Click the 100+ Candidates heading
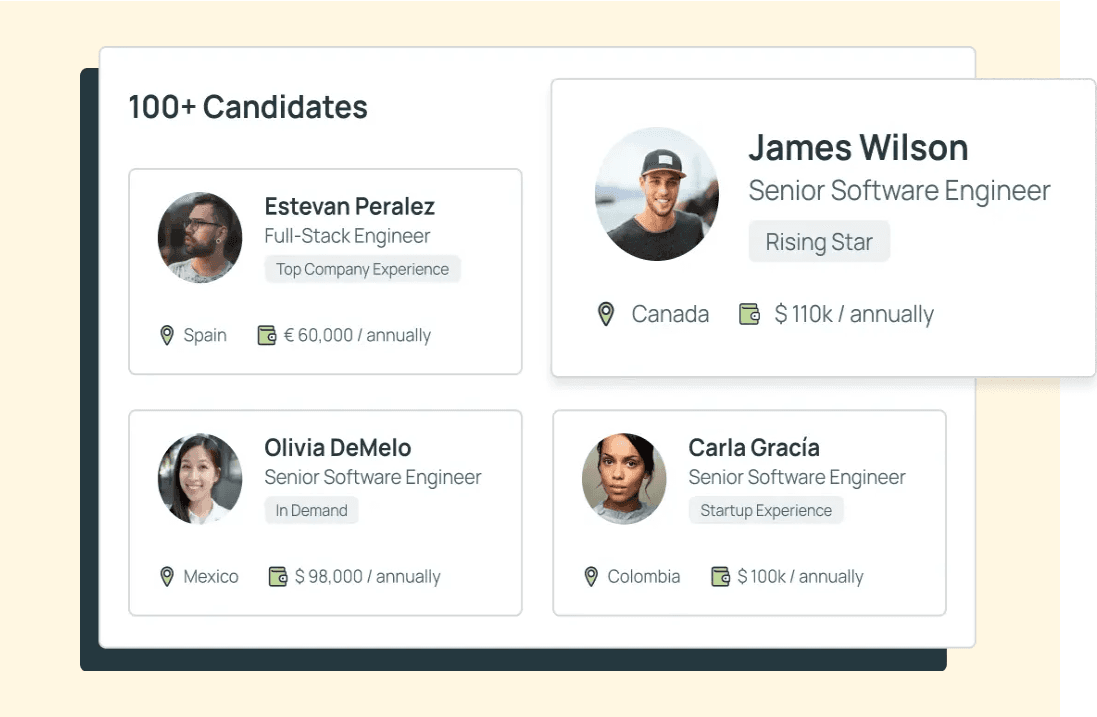This screenshot has width=1097, height=717. 248,107
